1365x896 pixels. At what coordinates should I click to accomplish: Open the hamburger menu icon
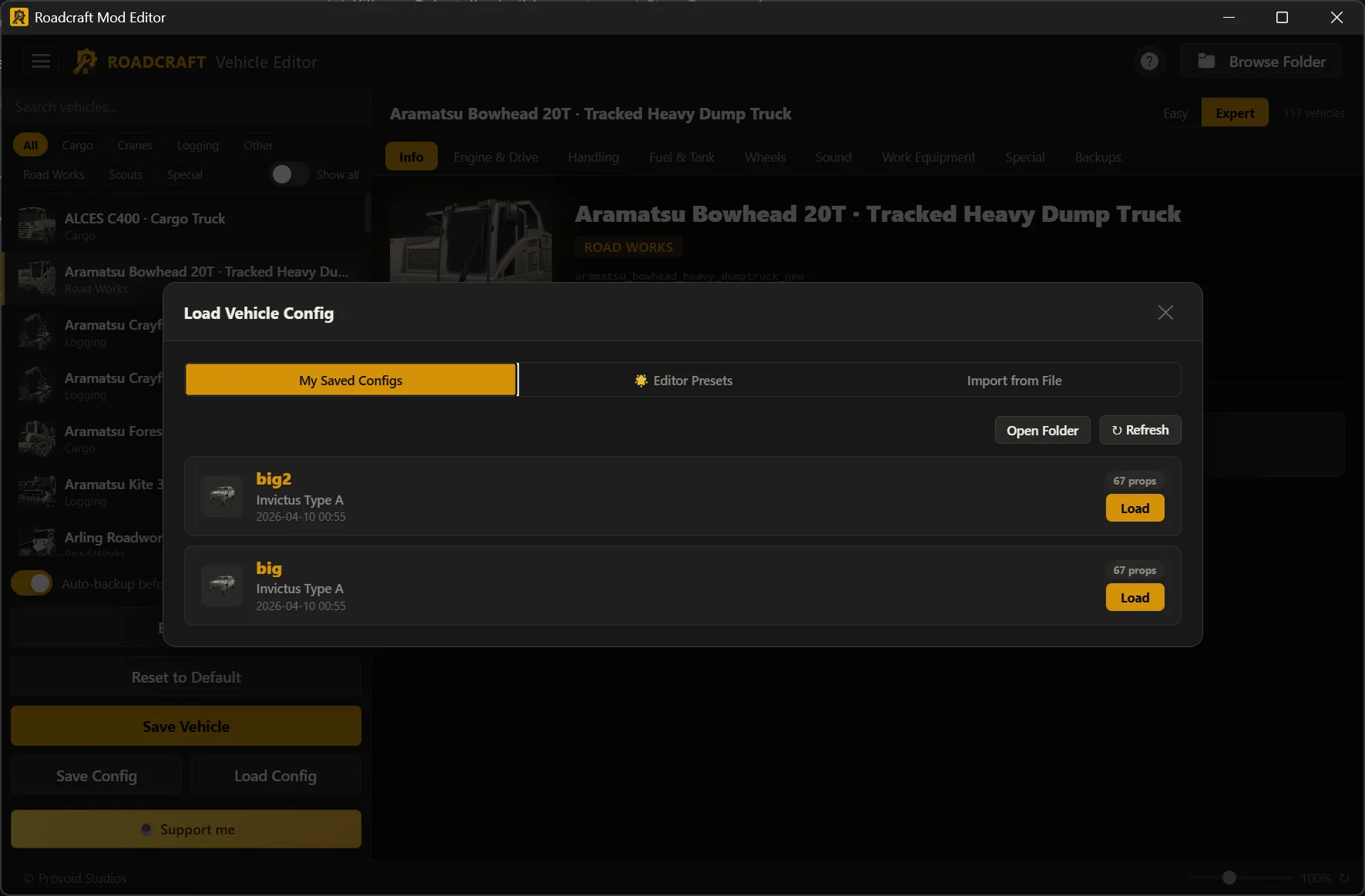pos(41,61)
